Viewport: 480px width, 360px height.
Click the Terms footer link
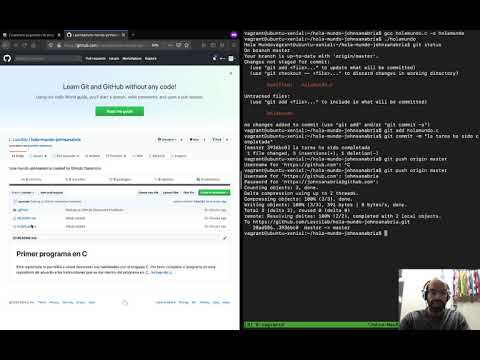click(x=42, y=302)
